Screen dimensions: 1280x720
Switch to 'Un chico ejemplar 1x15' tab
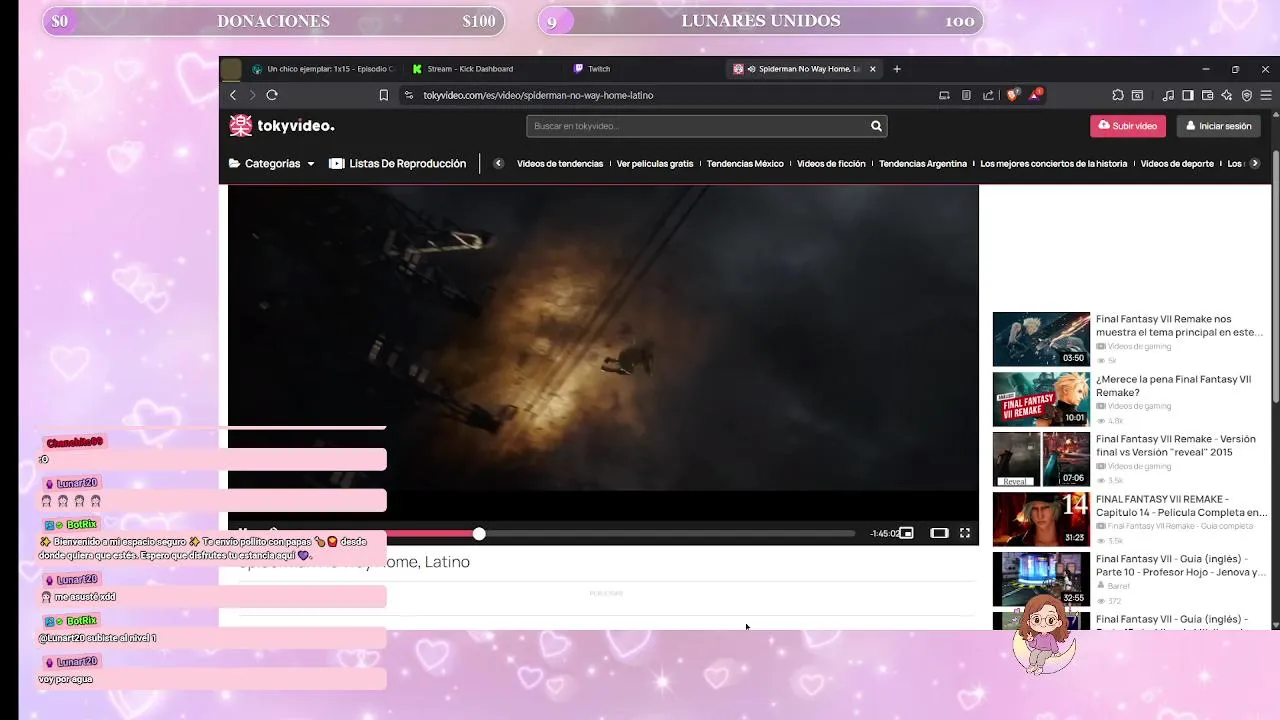[x=325, y=69]
